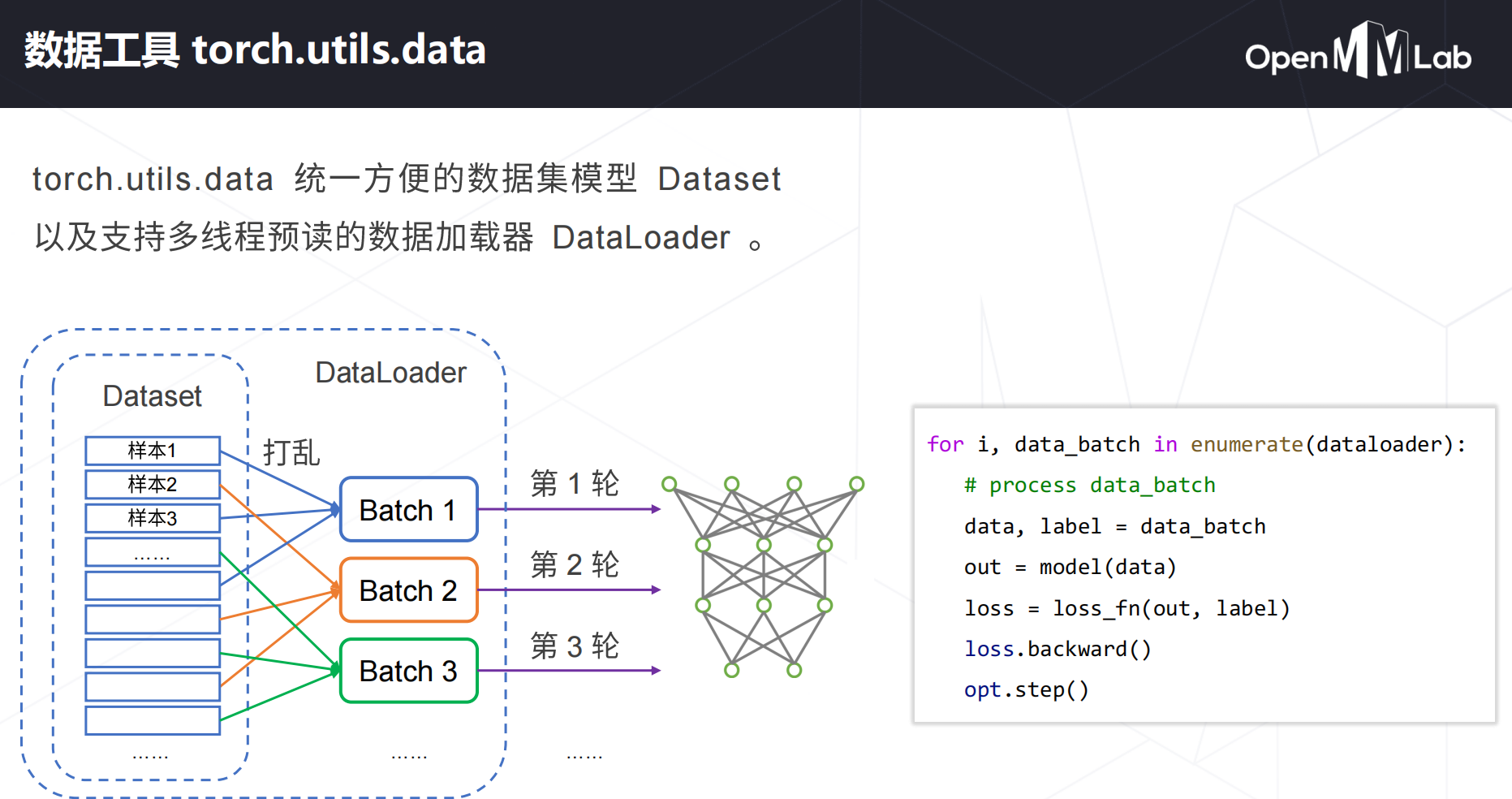1512x799 pixels.
Task: Click the word 'Dataset' in the description
Action: point(719,179)
